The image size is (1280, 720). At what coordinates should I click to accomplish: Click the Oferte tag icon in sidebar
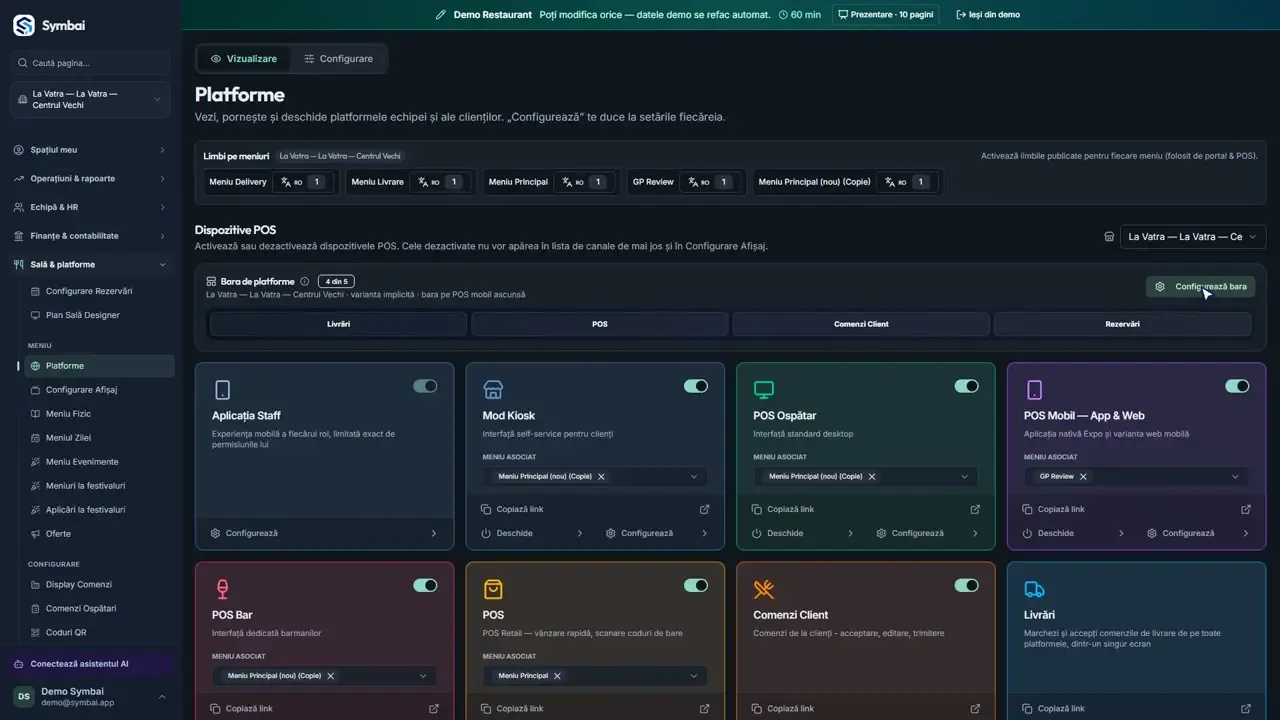pos(35,534)
